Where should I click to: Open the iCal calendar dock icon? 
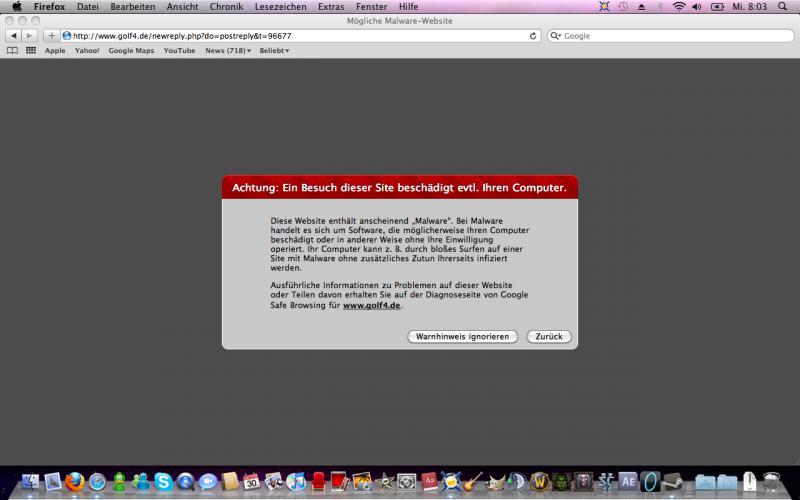251,481
